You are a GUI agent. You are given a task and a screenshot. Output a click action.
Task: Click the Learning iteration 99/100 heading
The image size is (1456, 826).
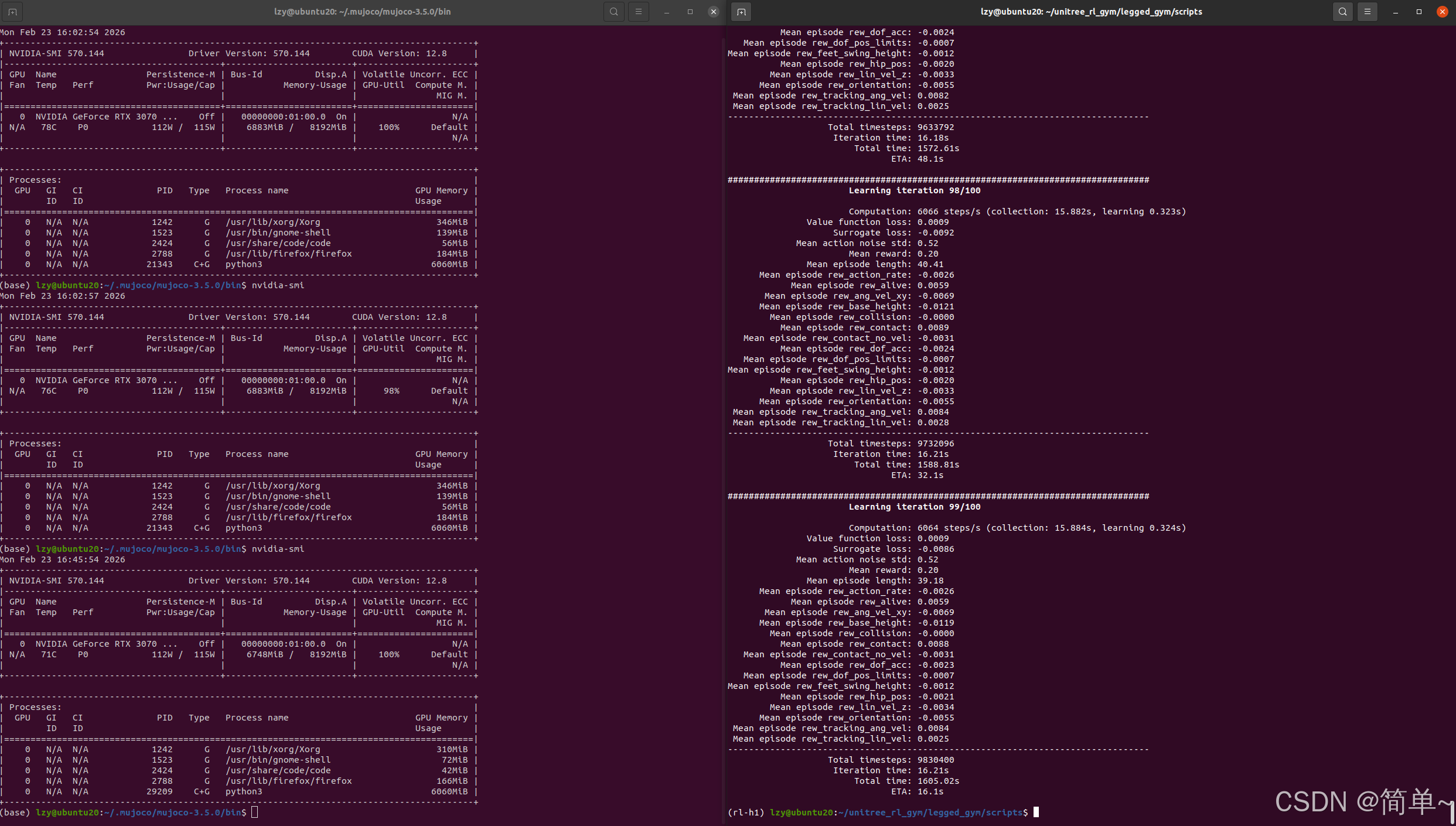point(914,507)
